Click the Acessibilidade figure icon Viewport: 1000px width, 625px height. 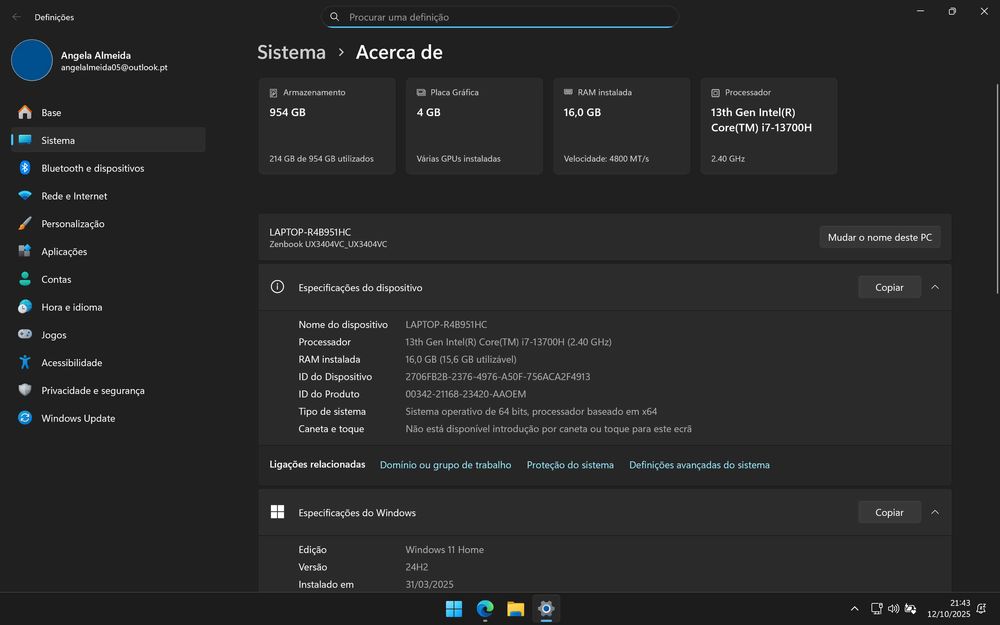coord(25,362)
